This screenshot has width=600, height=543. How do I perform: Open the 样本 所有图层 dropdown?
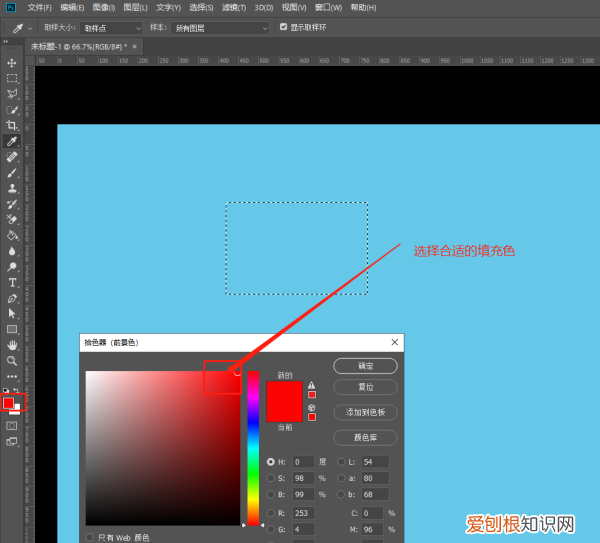220,28
